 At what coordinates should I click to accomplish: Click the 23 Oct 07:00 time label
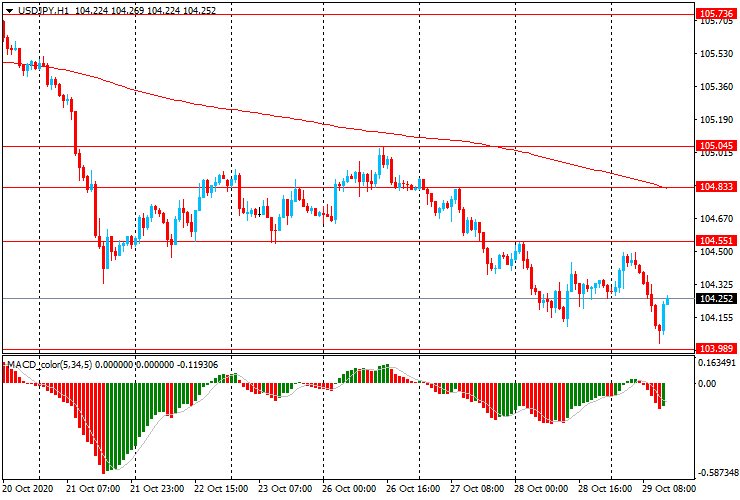285,488
